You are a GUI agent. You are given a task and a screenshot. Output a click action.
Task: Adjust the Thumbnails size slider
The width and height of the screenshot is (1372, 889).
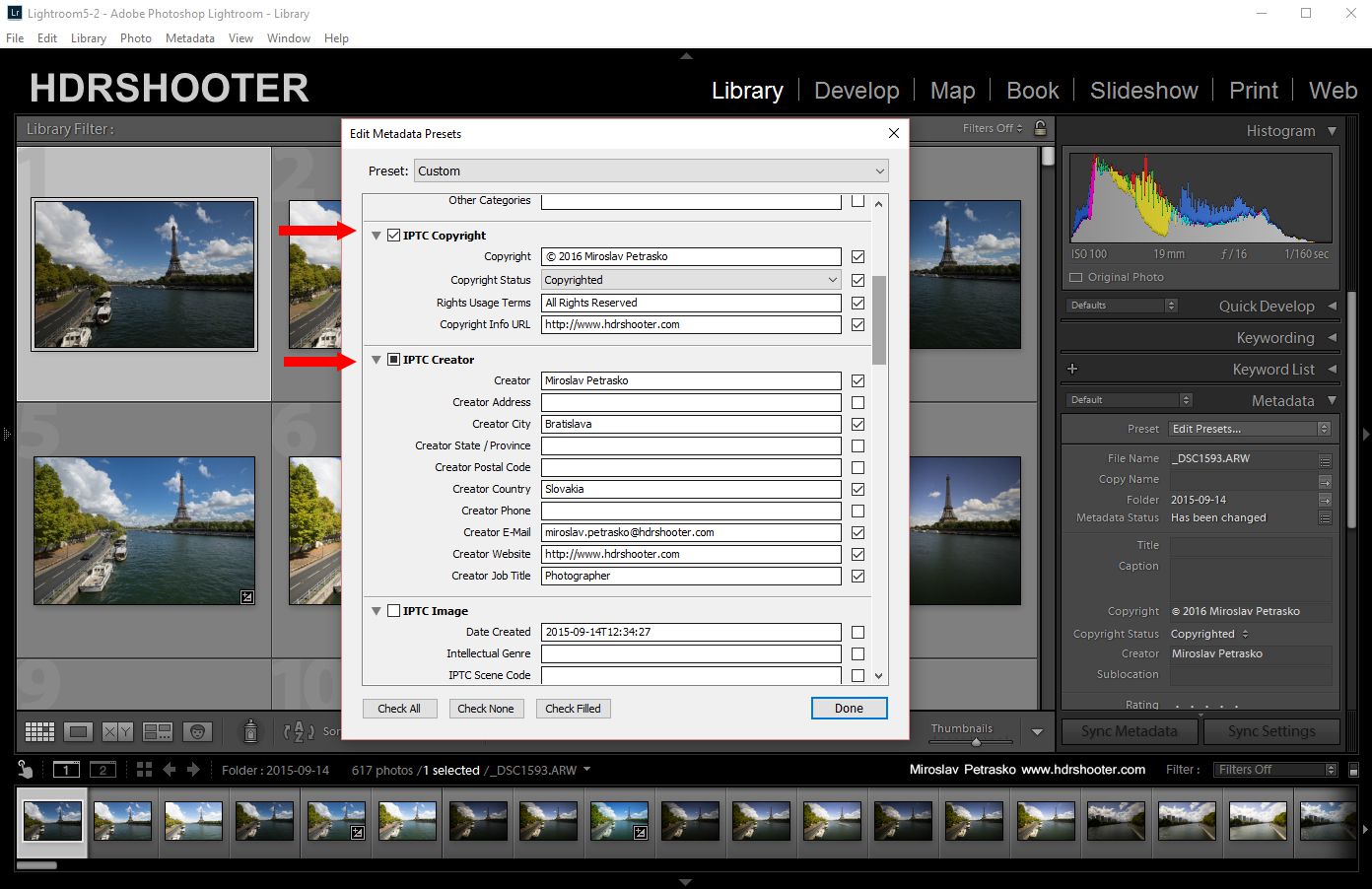(976, 742)
